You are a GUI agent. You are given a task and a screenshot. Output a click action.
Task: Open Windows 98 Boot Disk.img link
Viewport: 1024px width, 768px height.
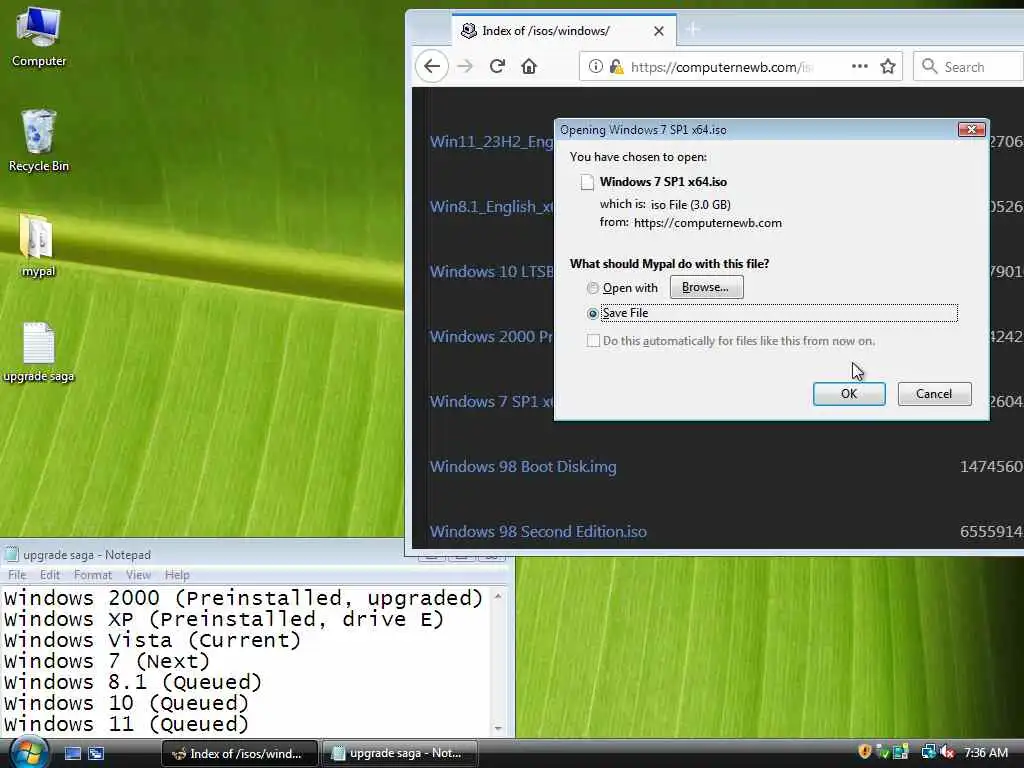pos(522,466)
